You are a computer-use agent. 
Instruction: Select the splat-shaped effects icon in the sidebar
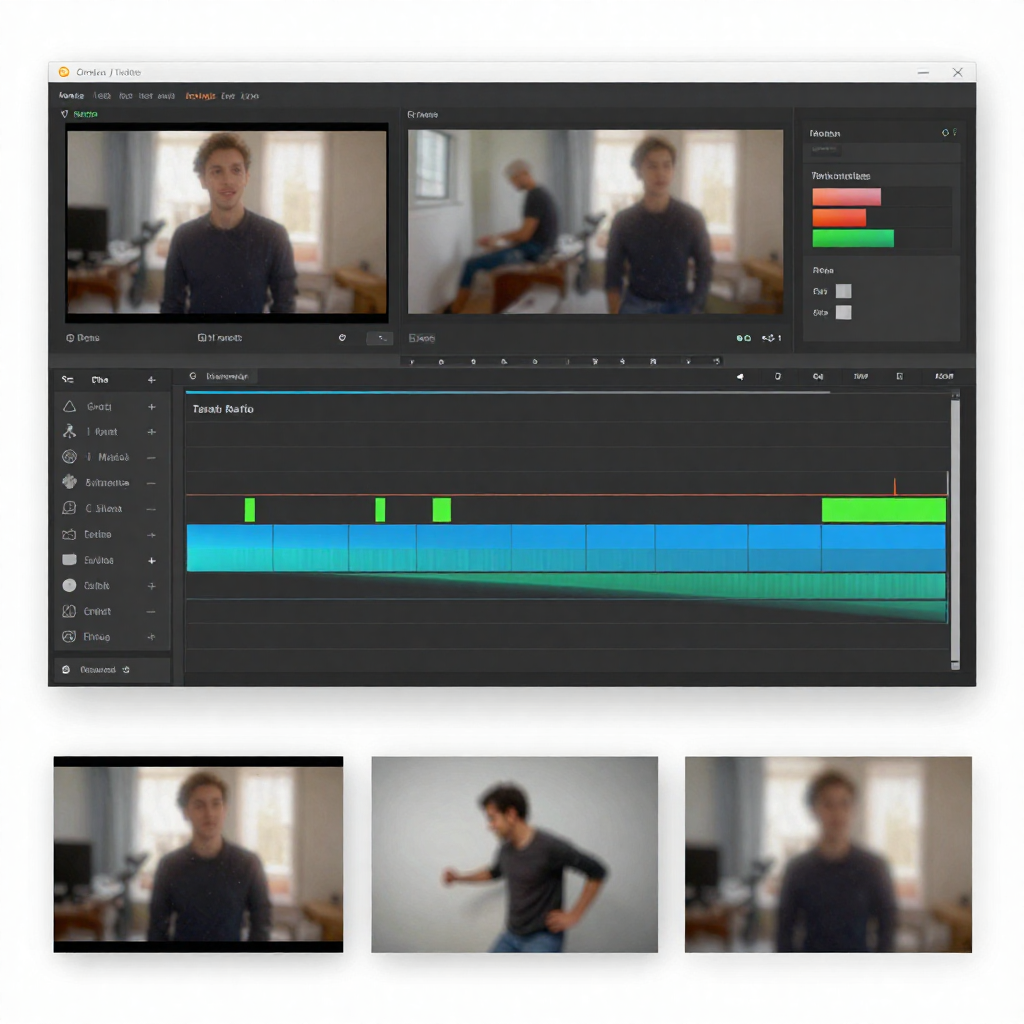pyautogui.click(x=69, y=482)
